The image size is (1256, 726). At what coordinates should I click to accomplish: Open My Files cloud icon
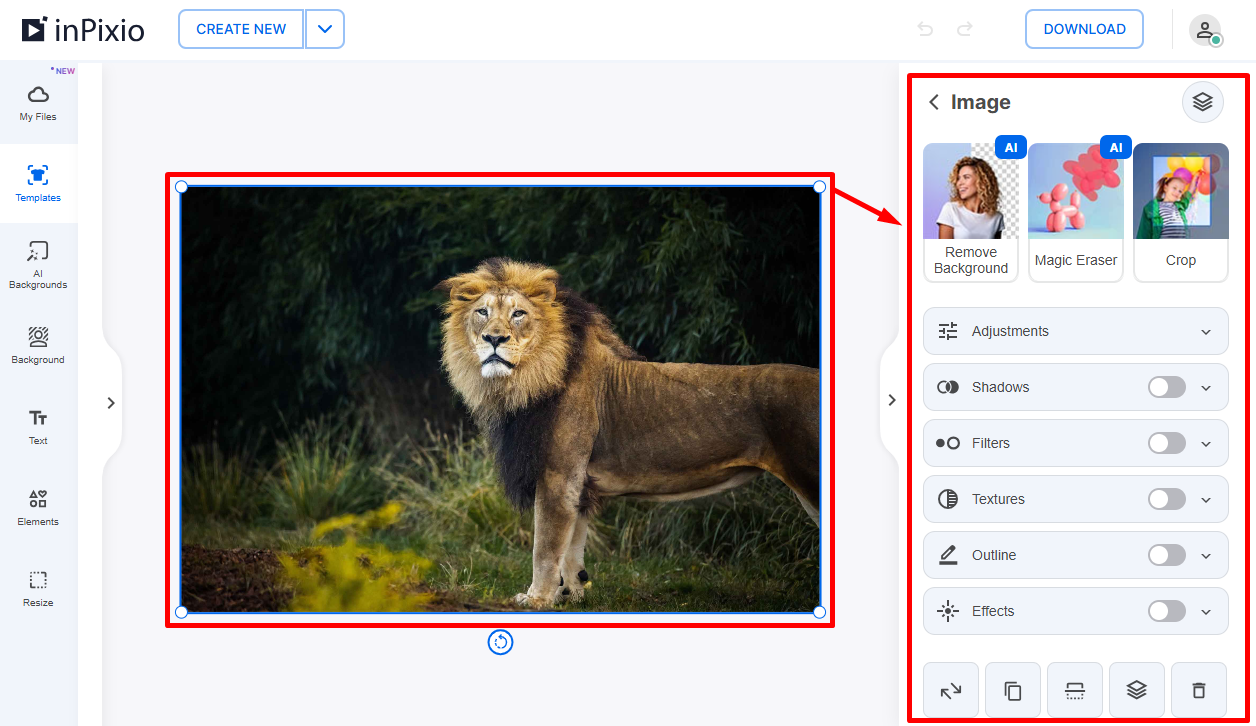pyautogui.click(x=38, y=95)
